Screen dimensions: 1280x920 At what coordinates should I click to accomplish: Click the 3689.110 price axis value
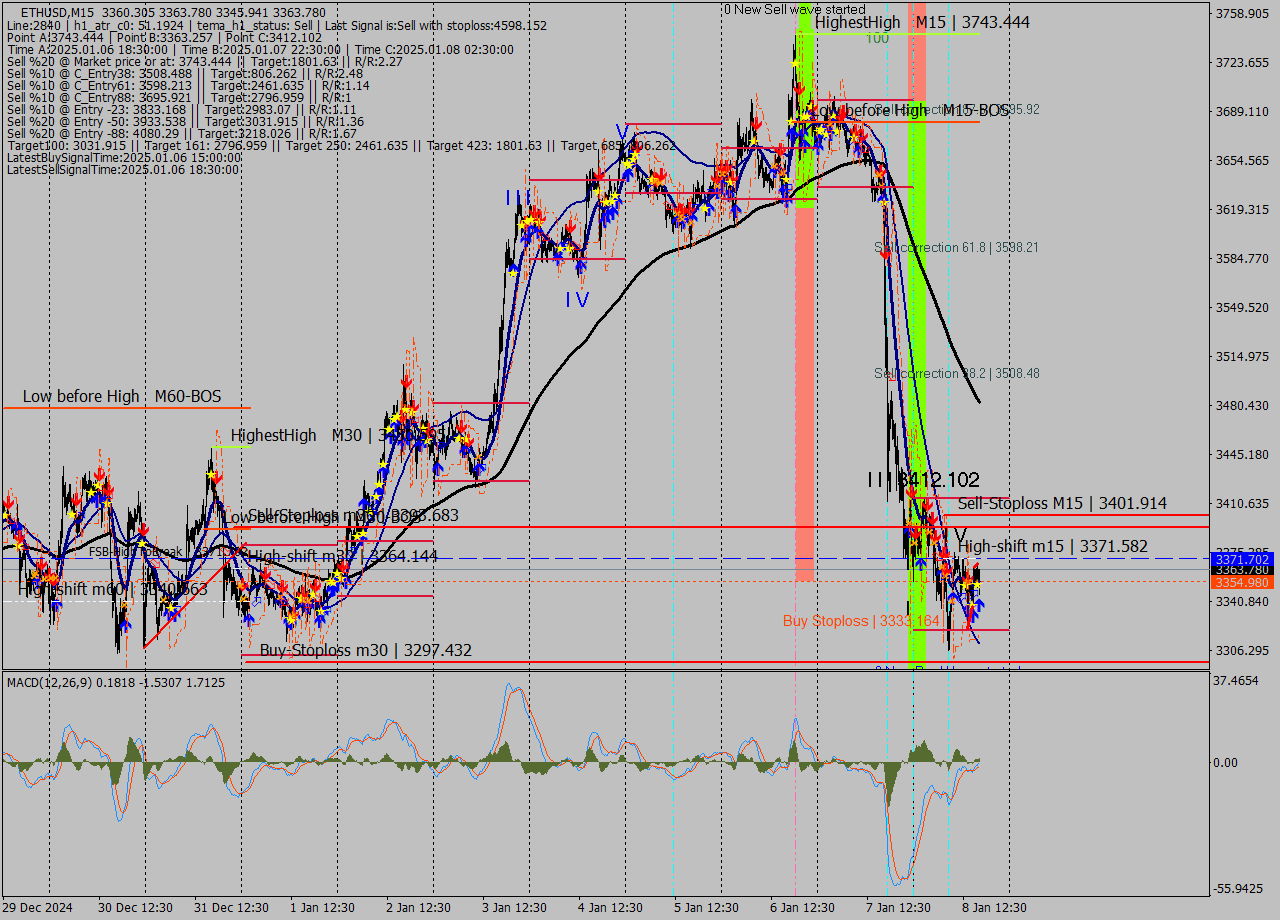(x=1241, y=112)
